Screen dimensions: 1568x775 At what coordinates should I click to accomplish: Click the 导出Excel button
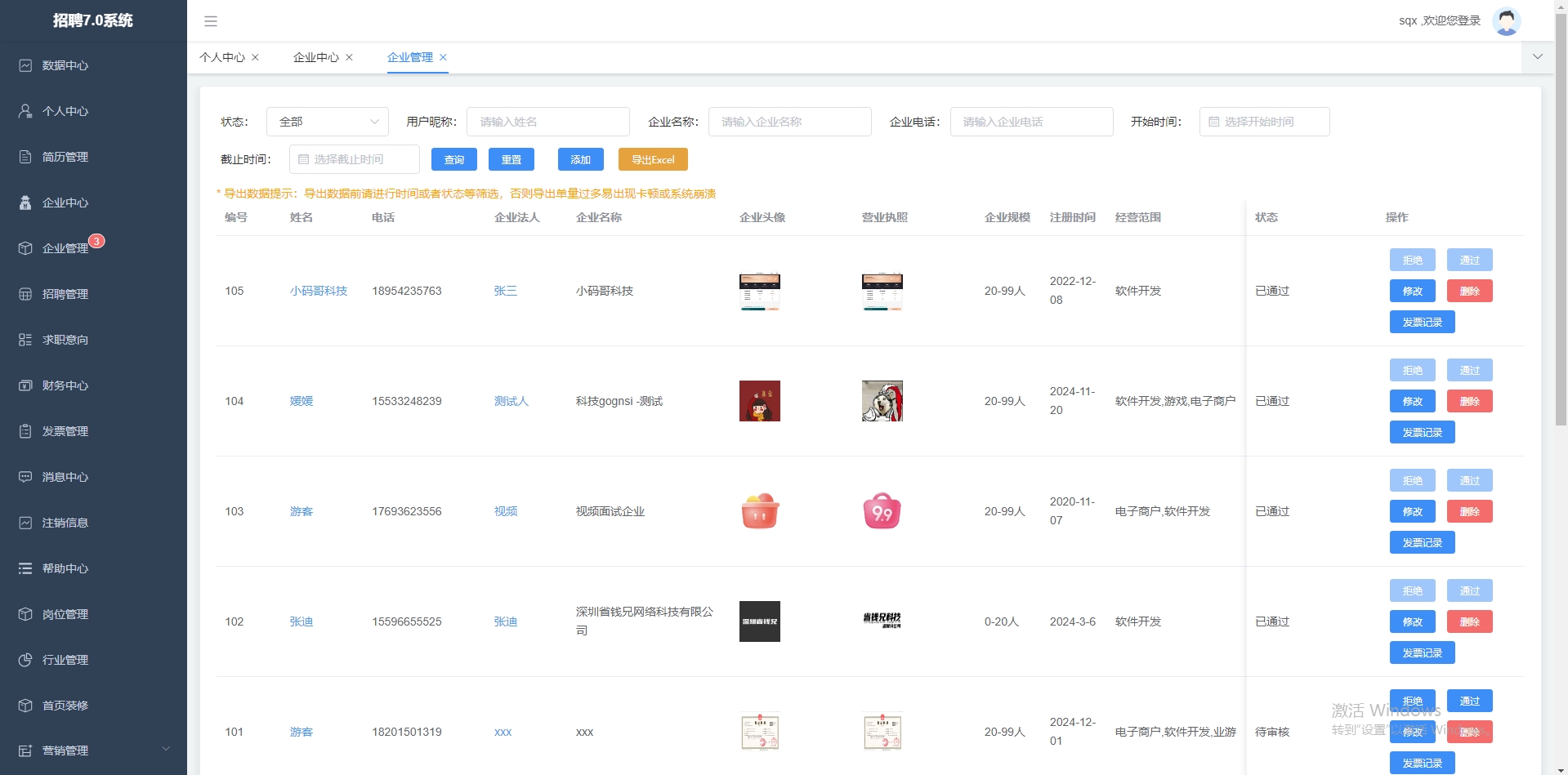click(652, 159)
